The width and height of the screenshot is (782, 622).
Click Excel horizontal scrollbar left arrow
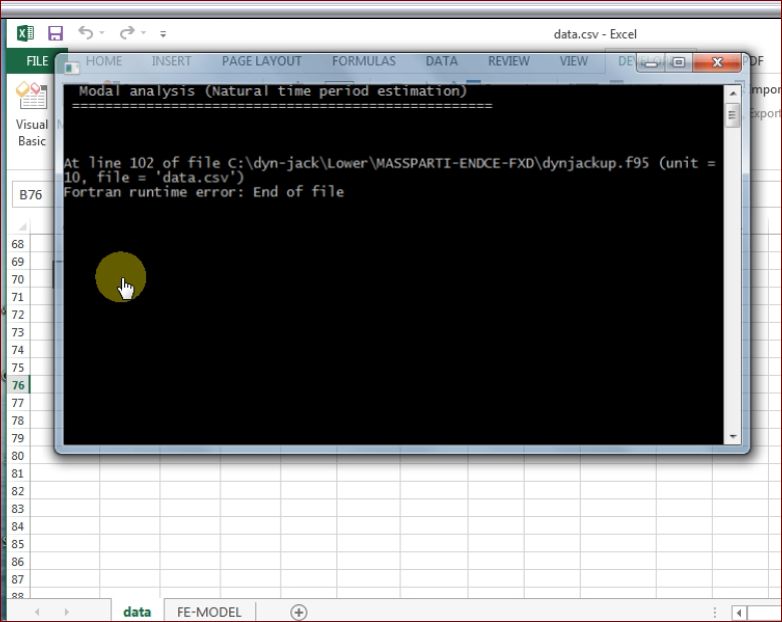739,612
